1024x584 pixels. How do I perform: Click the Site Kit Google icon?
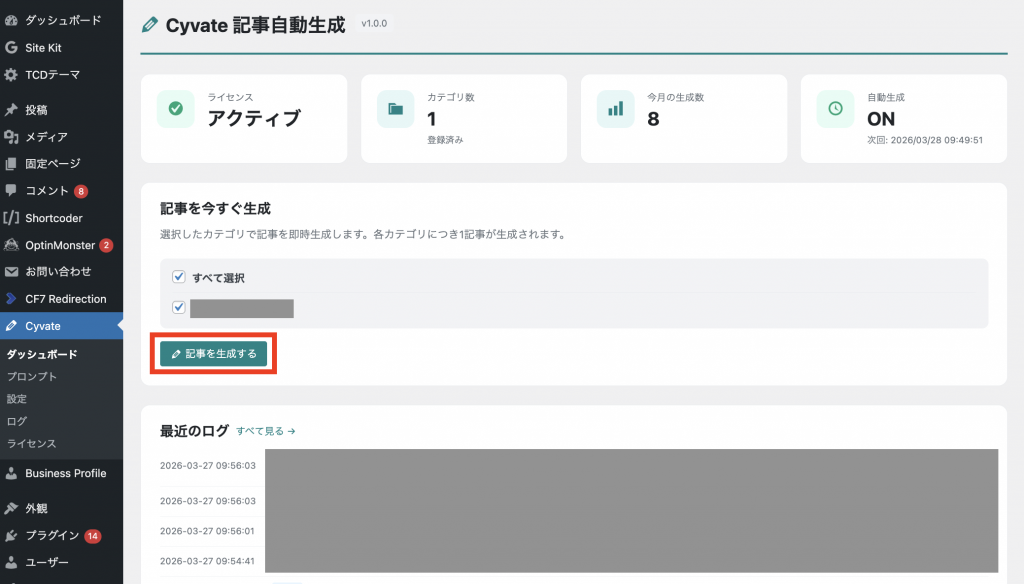11,47
